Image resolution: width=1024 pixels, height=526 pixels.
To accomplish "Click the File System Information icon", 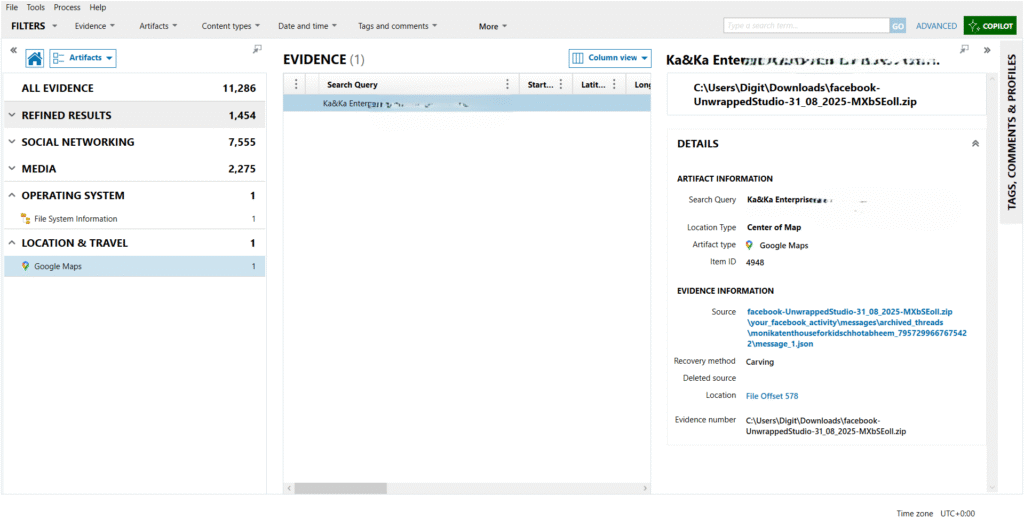I will tap(25, 219).
